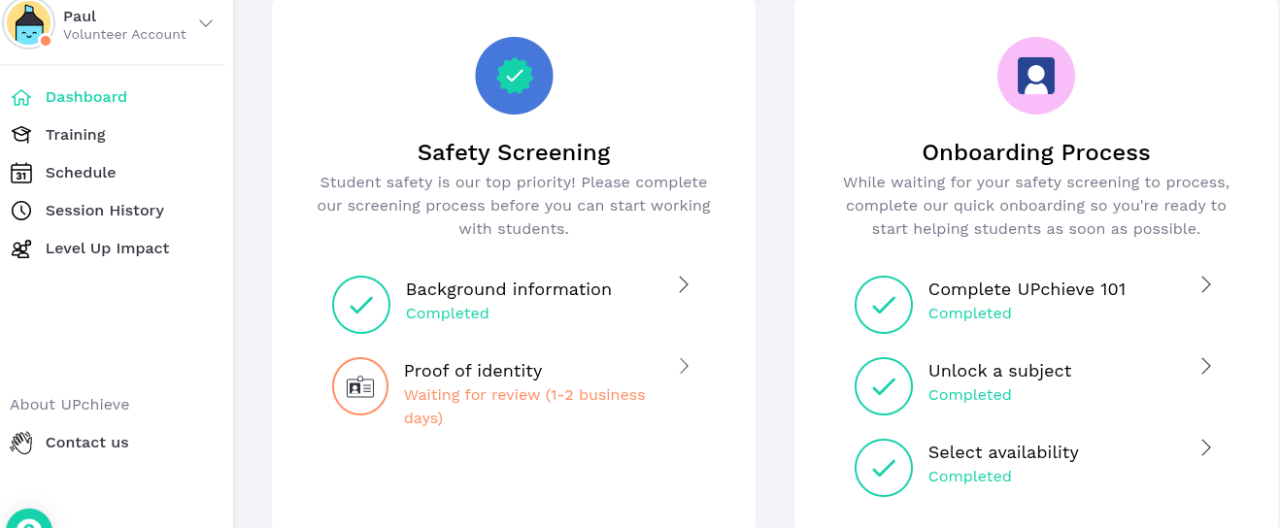Expand the Background information chevron arrow

click(x=684, y=285)
